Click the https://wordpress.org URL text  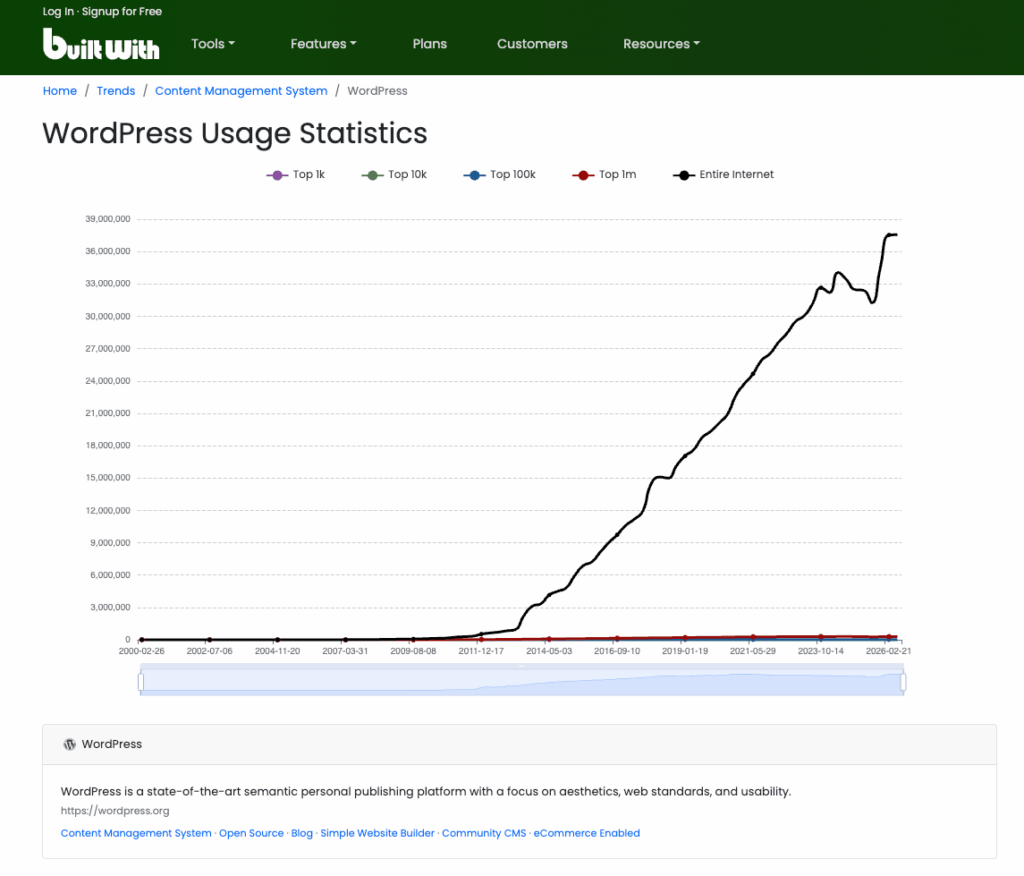coord(115,811)
